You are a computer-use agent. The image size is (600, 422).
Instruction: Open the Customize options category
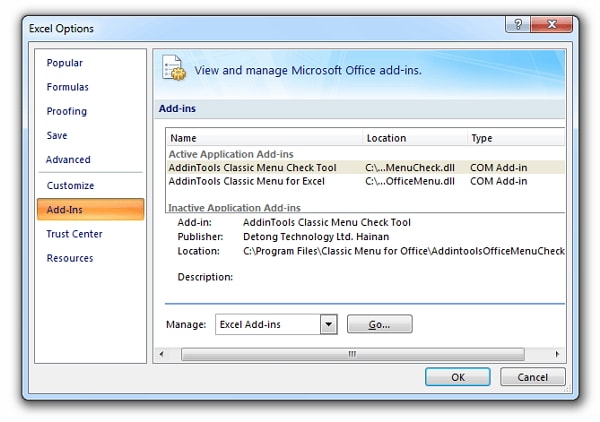70,186
